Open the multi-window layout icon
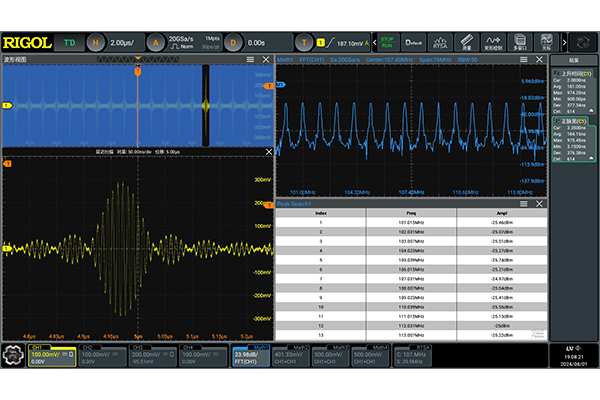Image resolution: width=600 pixels, height=400 pixels. (x=519, y=42)
